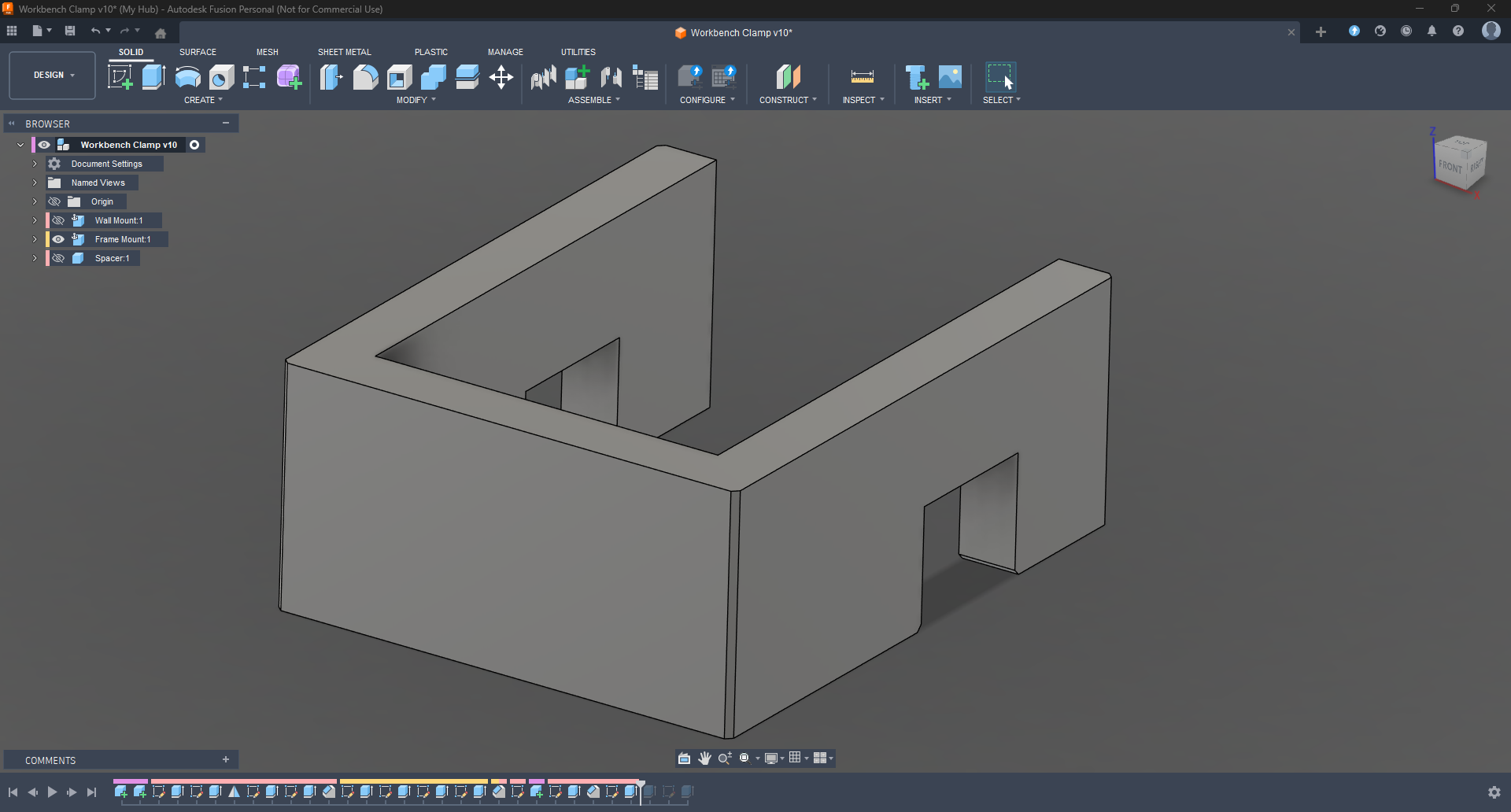Viewport: 1511px width, 812px height.
Task: Select the Insert Derive tool
Action: coord(917,77)
